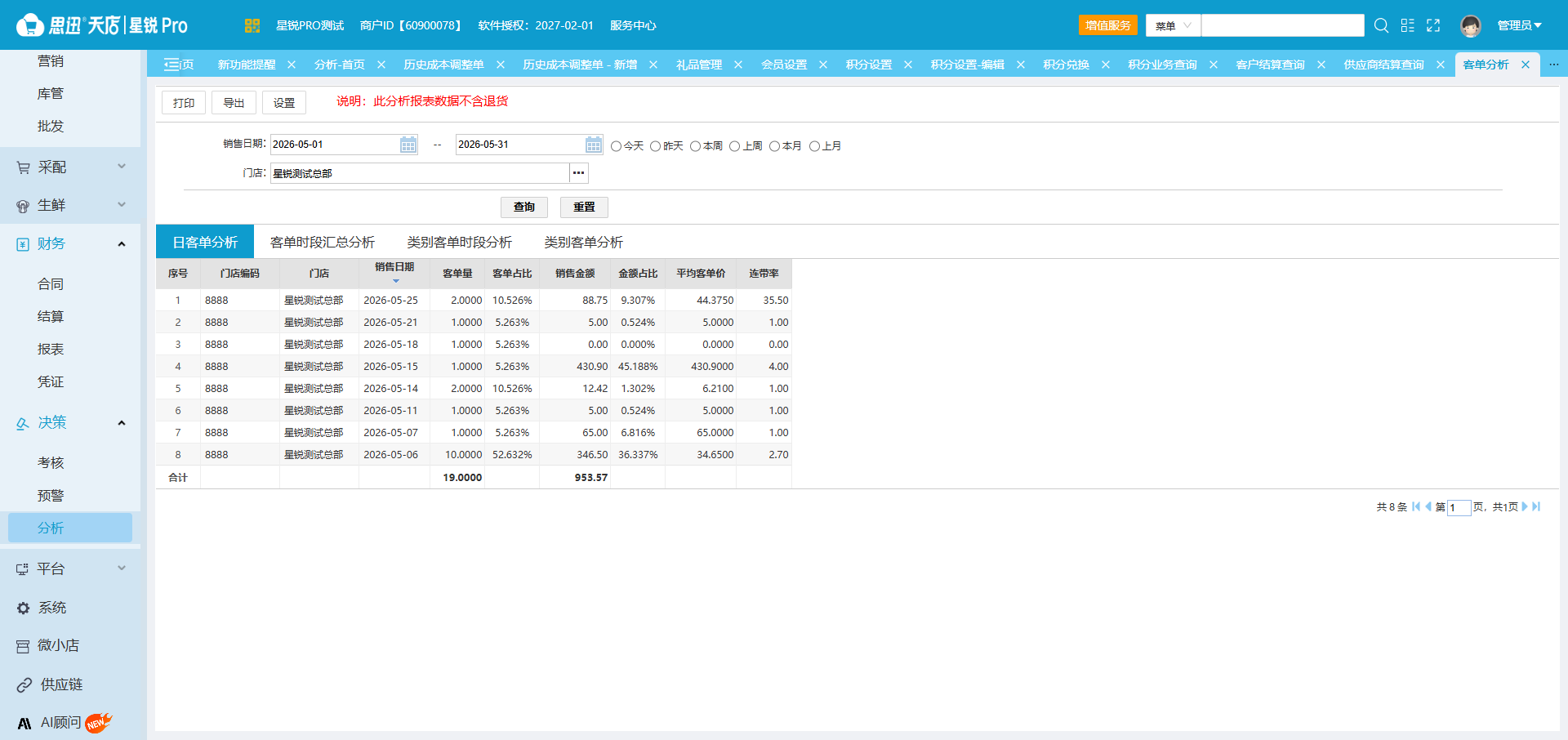Close the 新功能提醒 tab

[x=292, y=65]
